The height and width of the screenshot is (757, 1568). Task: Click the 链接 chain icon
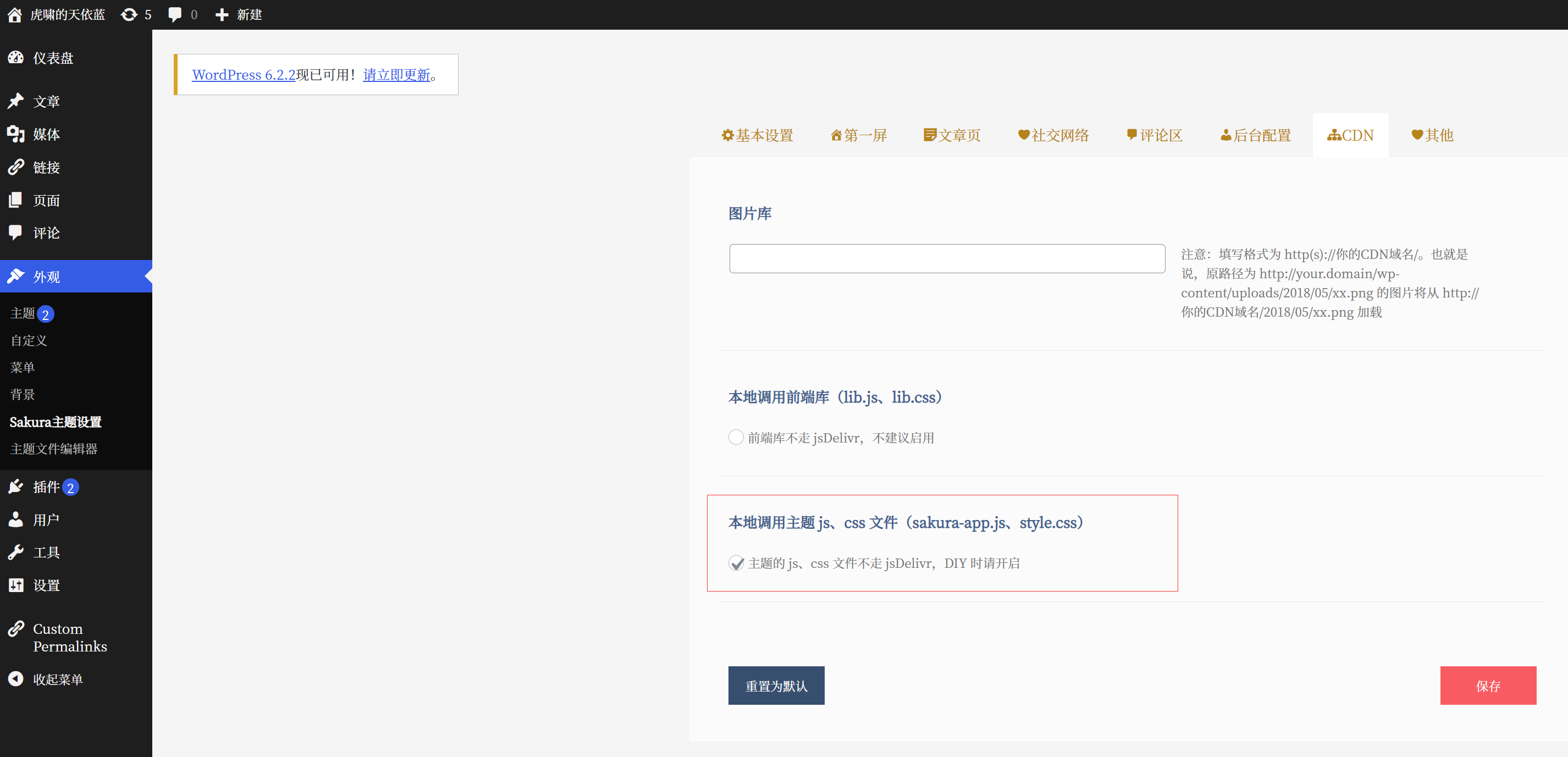click(x=16, y=167)
